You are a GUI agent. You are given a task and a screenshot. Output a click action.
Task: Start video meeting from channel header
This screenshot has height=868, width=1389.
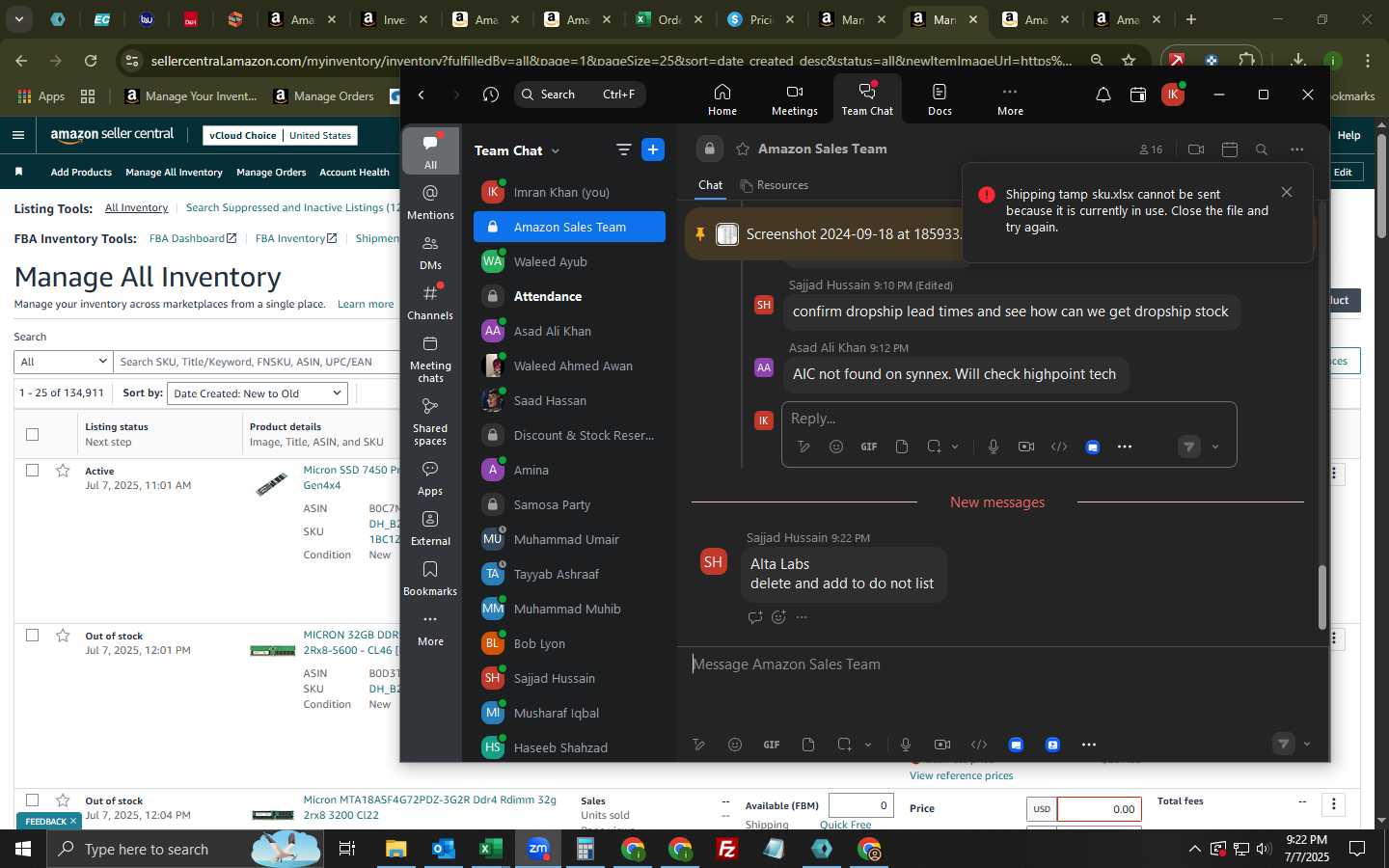click(1196, 149)
